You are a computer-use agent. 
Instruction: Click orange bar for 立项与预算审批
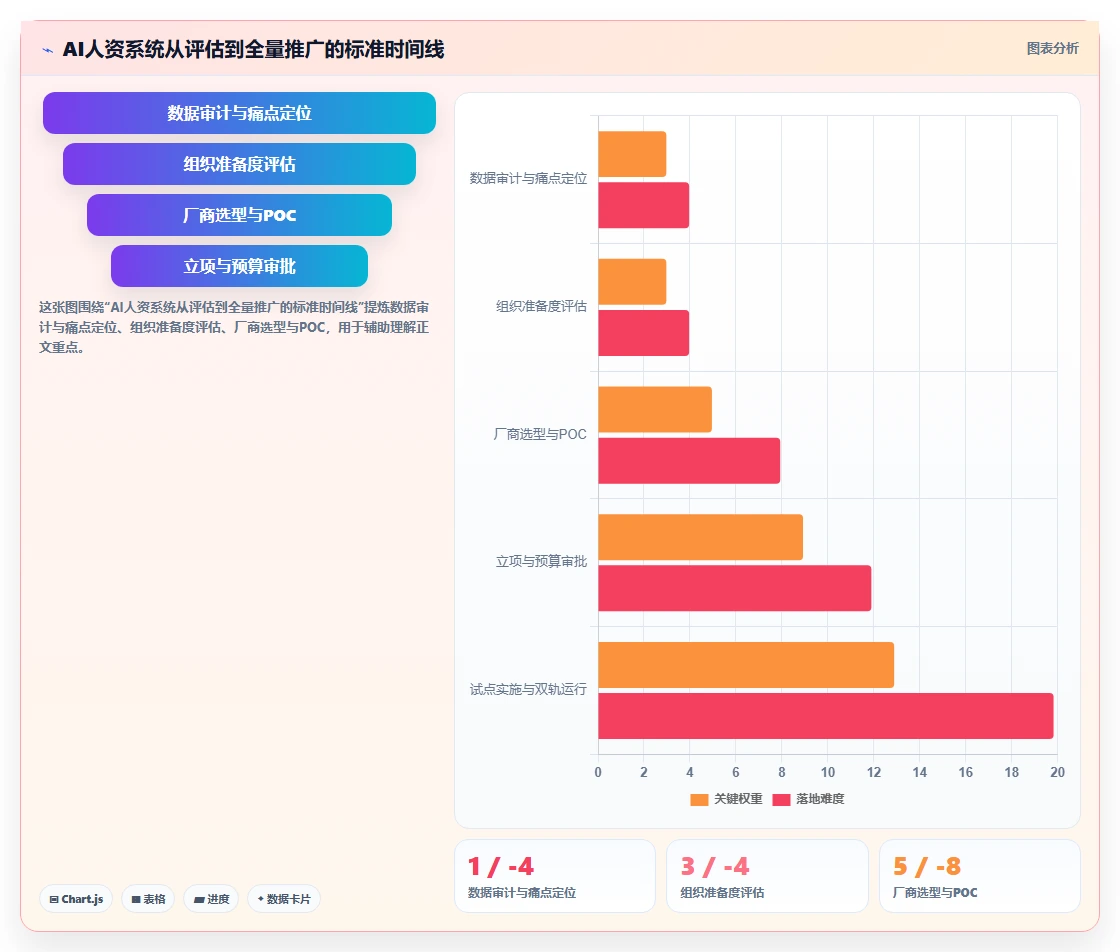pos(701,538)
